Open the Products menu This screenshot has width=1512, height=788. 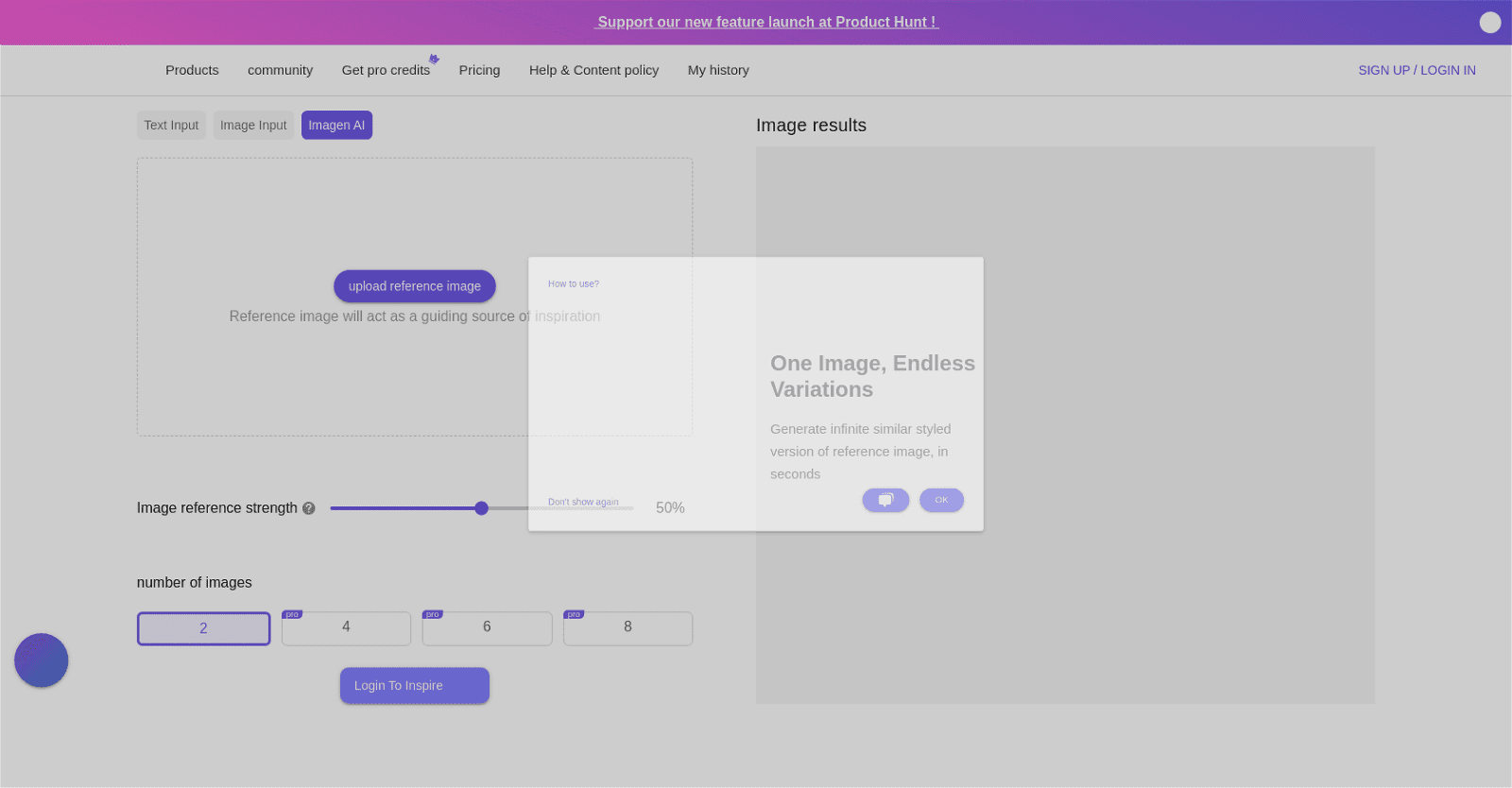point(192,70)
